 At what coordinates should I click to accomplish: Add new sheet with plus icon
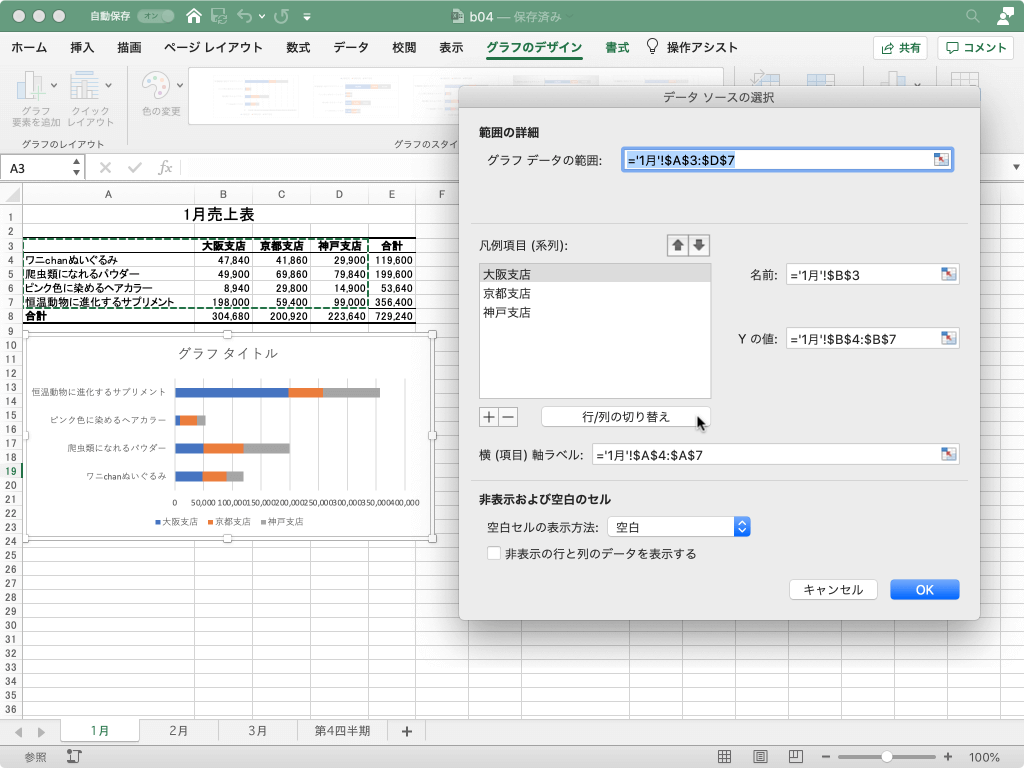407,731
